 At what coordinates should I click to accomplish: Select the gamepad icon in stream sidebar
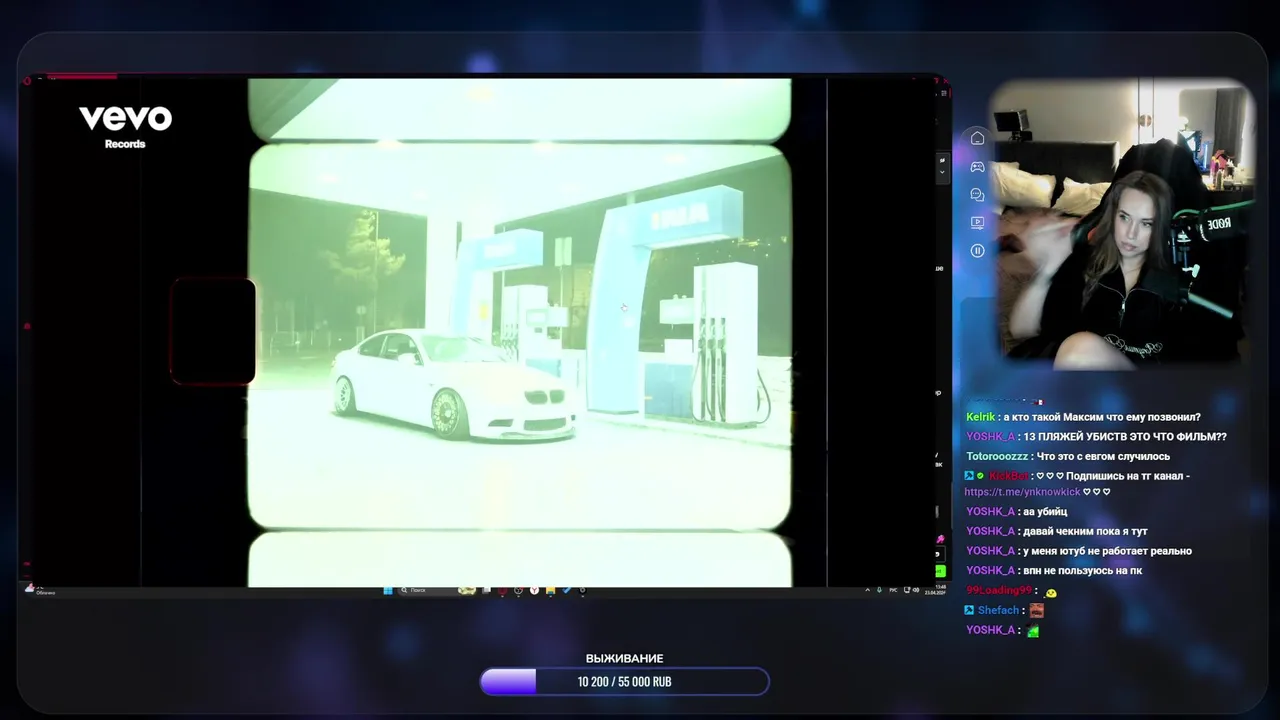click(x=978, y=166)
